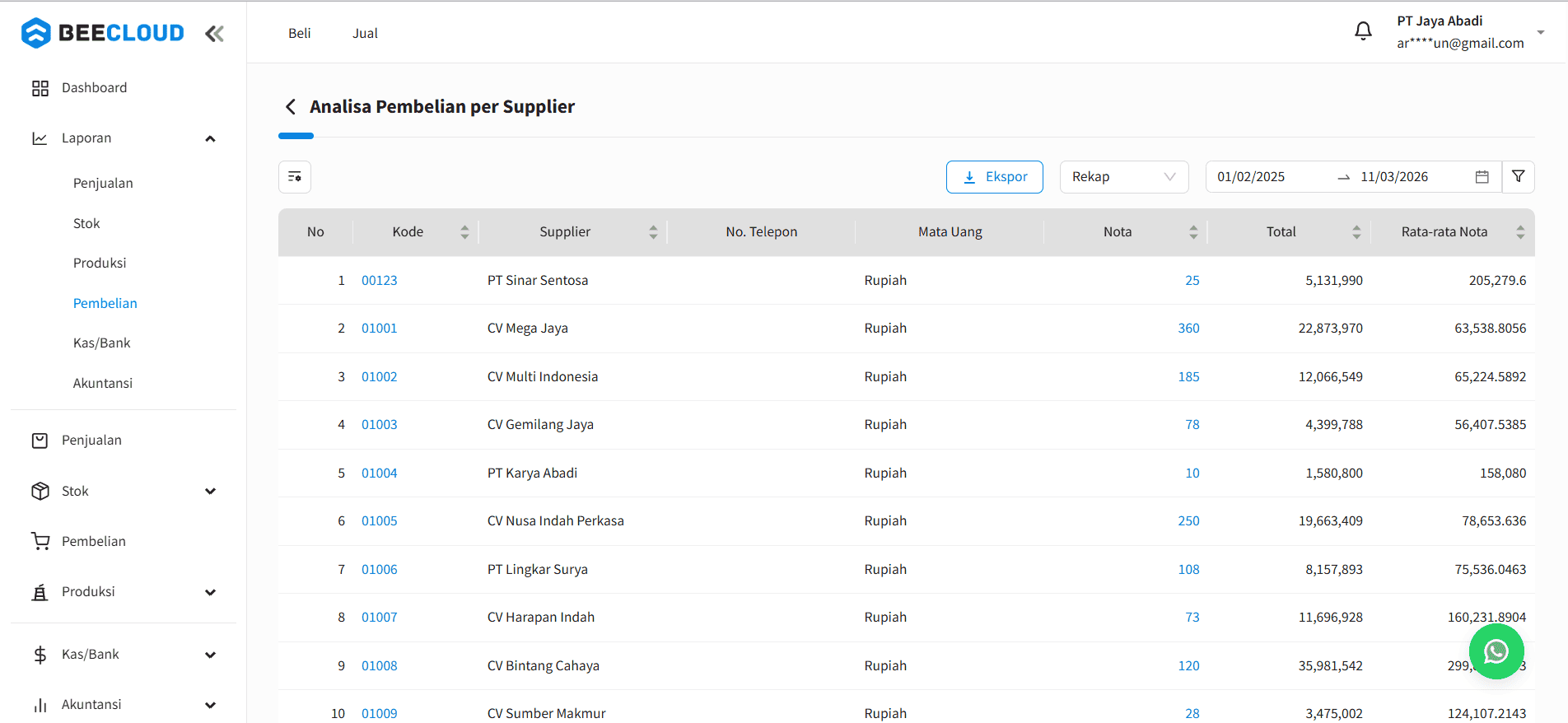Open Dashboard from the sidebar
This screenshot has height=723, width=1568.
tap(94, 88)
